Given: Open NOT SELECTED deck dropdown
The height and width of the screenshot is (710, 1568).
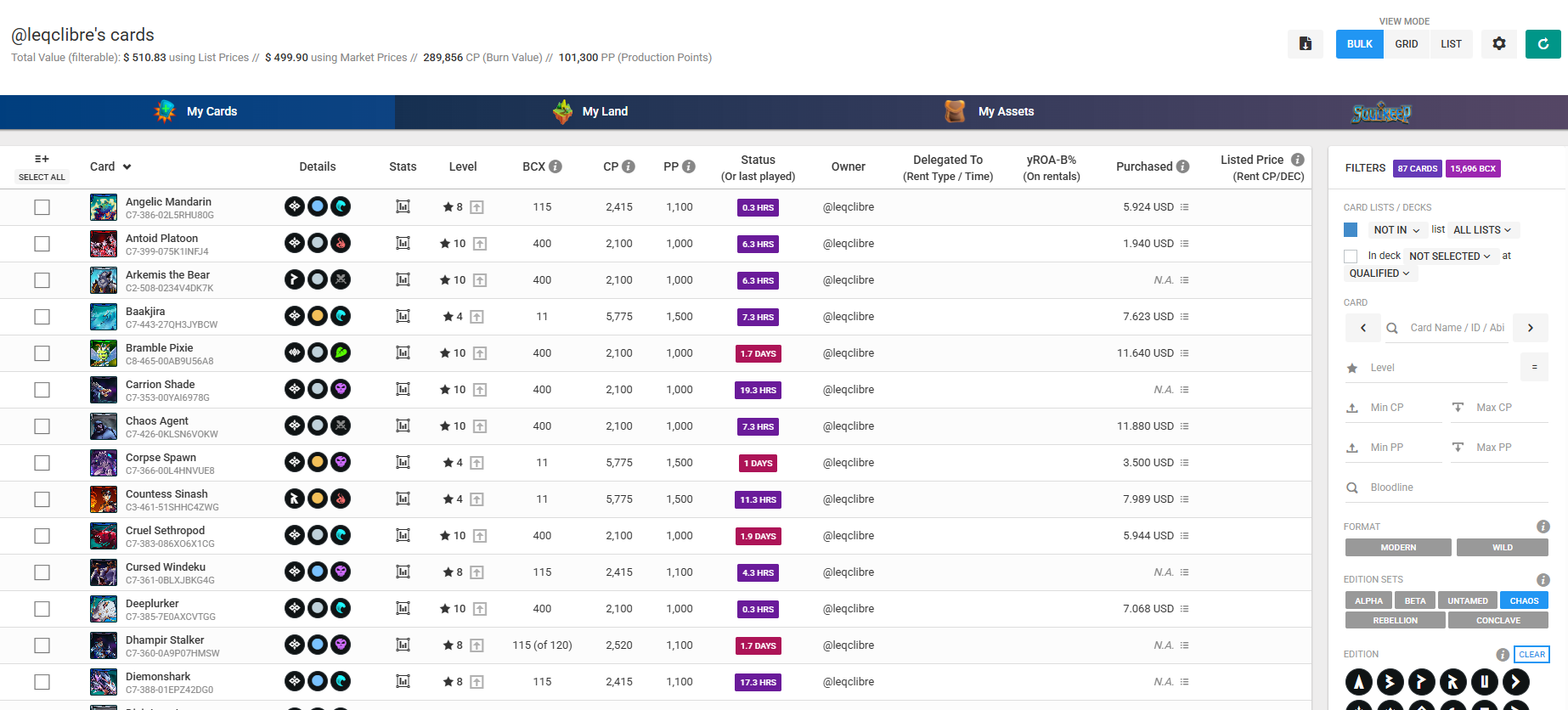Looking at the screenshot, I should [x=1450, y=256].
